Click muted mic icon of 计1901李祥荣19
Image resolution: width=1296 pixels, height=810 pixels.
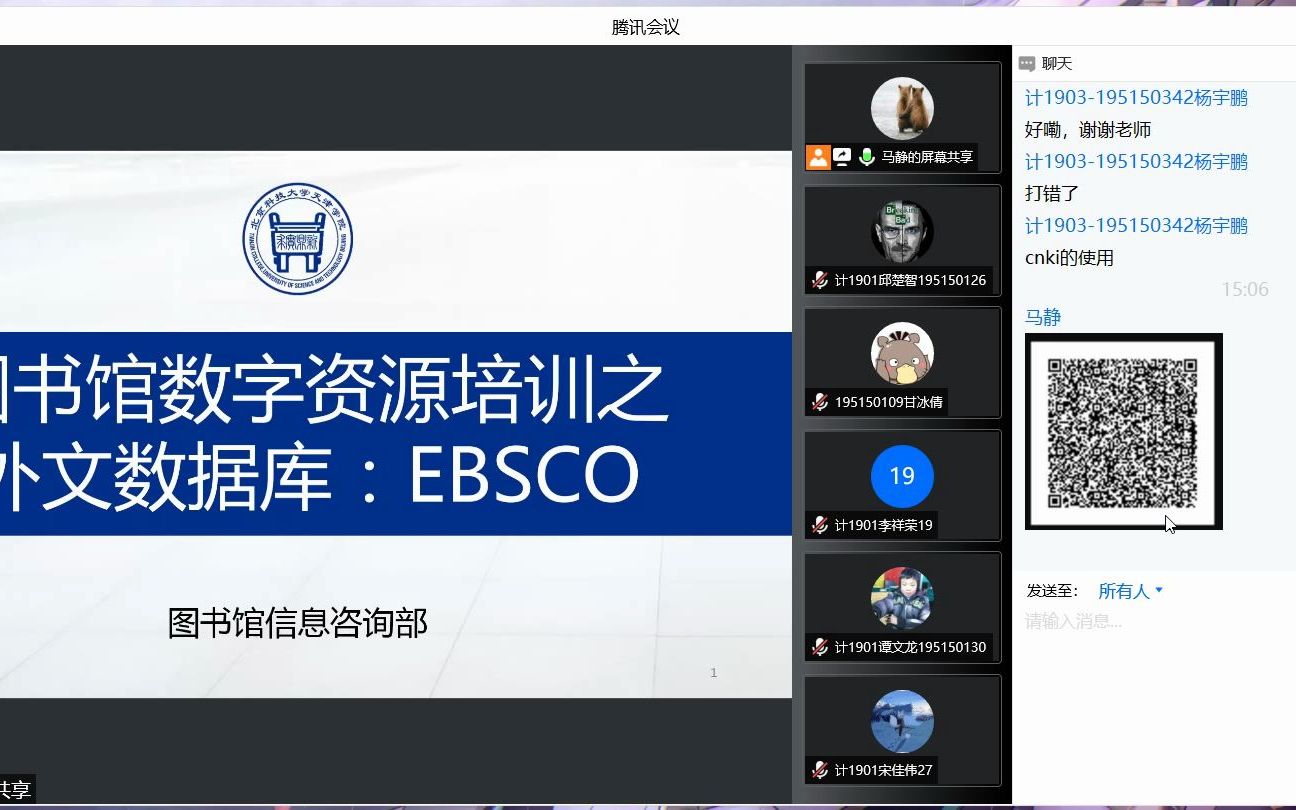820,525
